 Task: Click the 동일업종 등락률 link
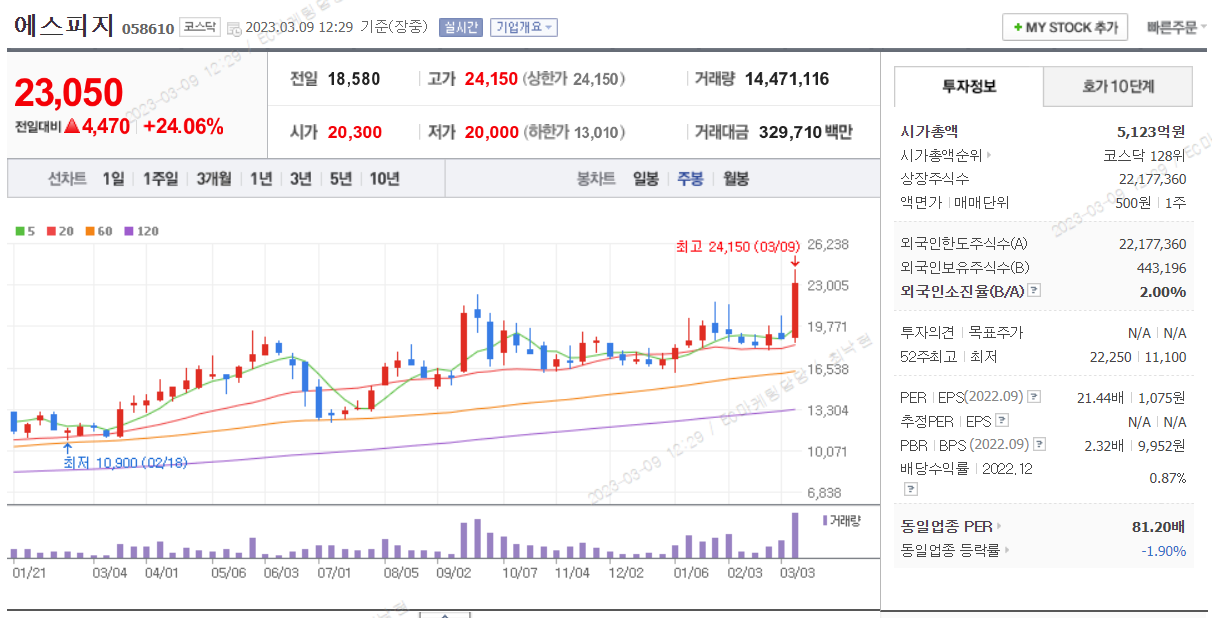(950, 550)
